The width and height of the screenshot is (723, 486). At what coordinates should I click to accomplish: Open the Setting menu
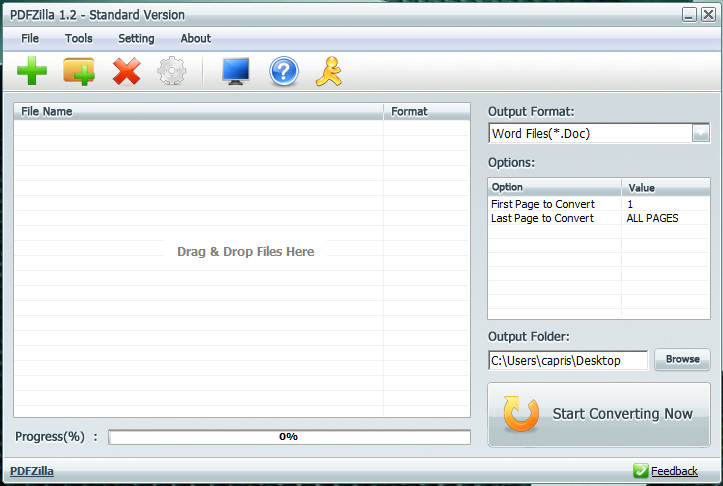click(136, 38)
